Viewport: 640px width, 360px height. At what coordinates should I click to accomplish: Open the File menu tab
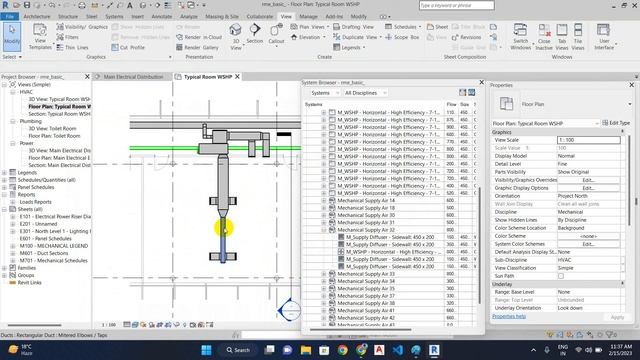[9, 17]
